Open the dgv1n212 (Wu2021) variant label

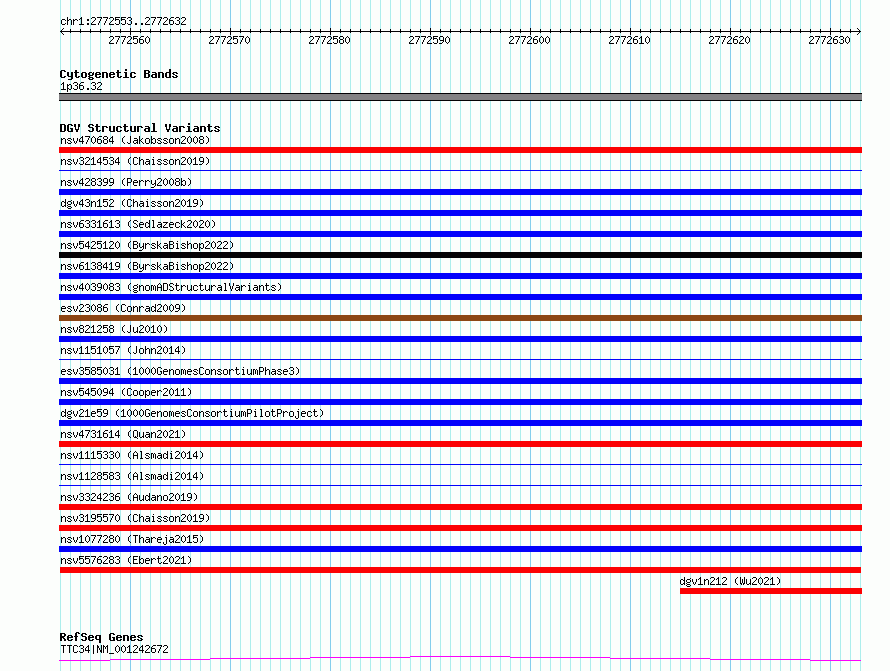click(730, 581)
